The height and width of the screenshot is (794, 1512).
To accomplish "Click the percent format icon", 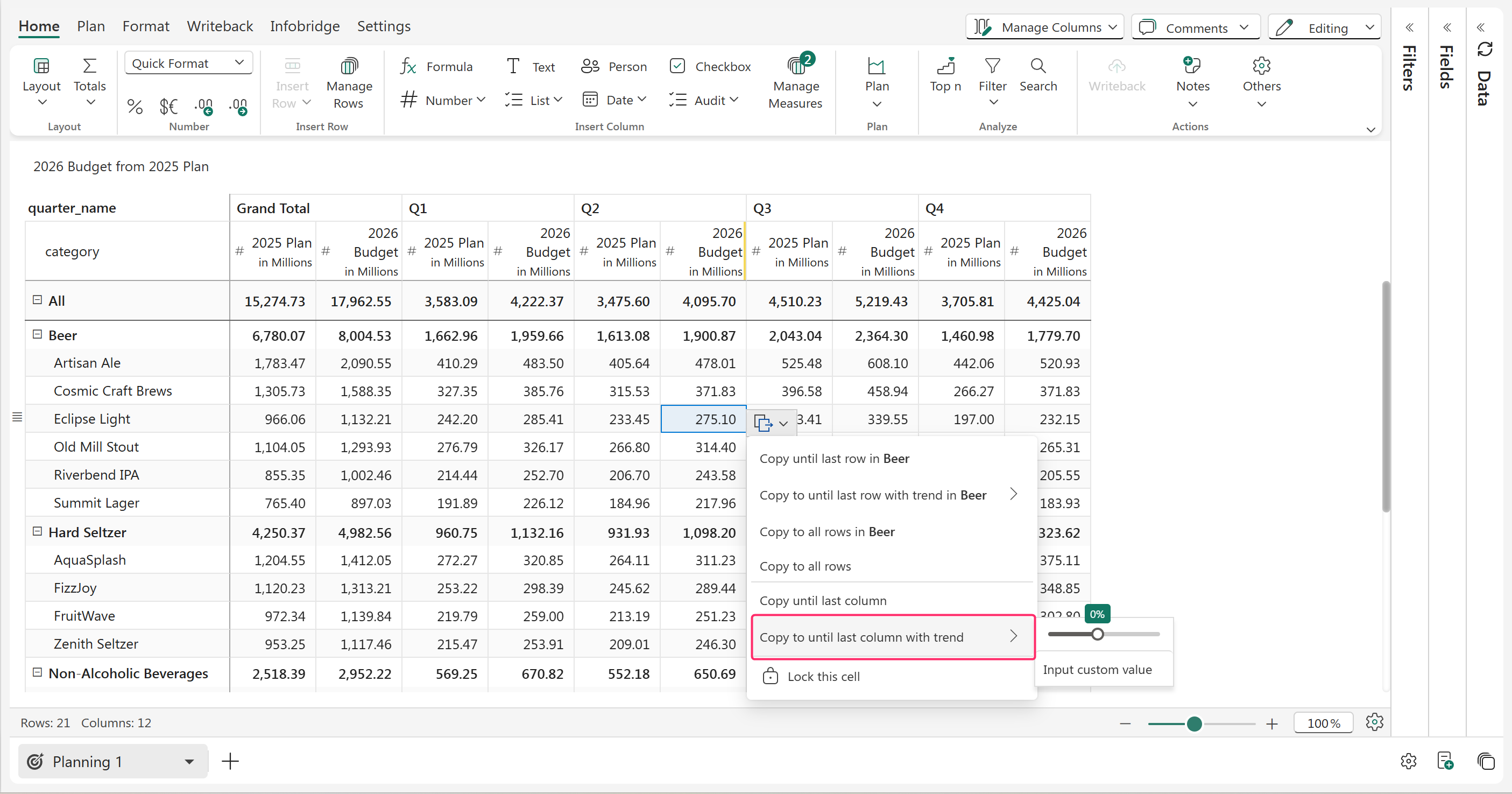I will click(135, 107).
